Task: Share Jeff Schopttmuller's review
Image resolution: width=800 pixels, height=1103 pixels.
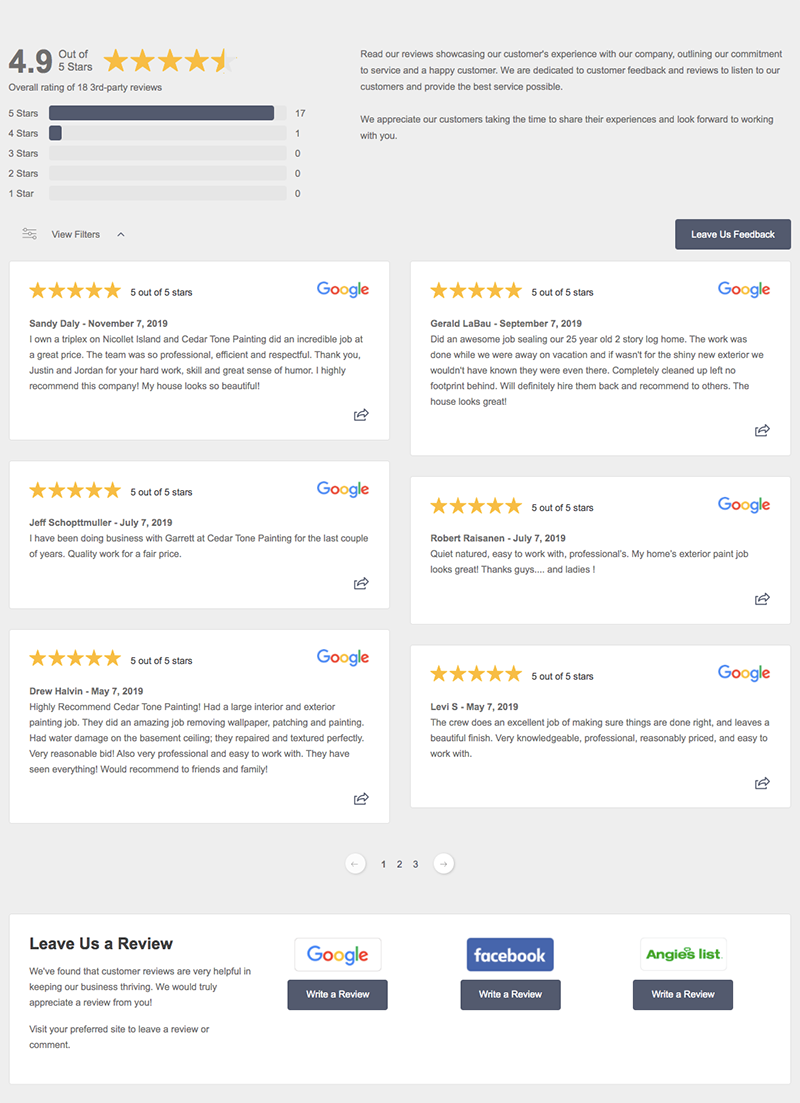Action: tap(361, 583)
